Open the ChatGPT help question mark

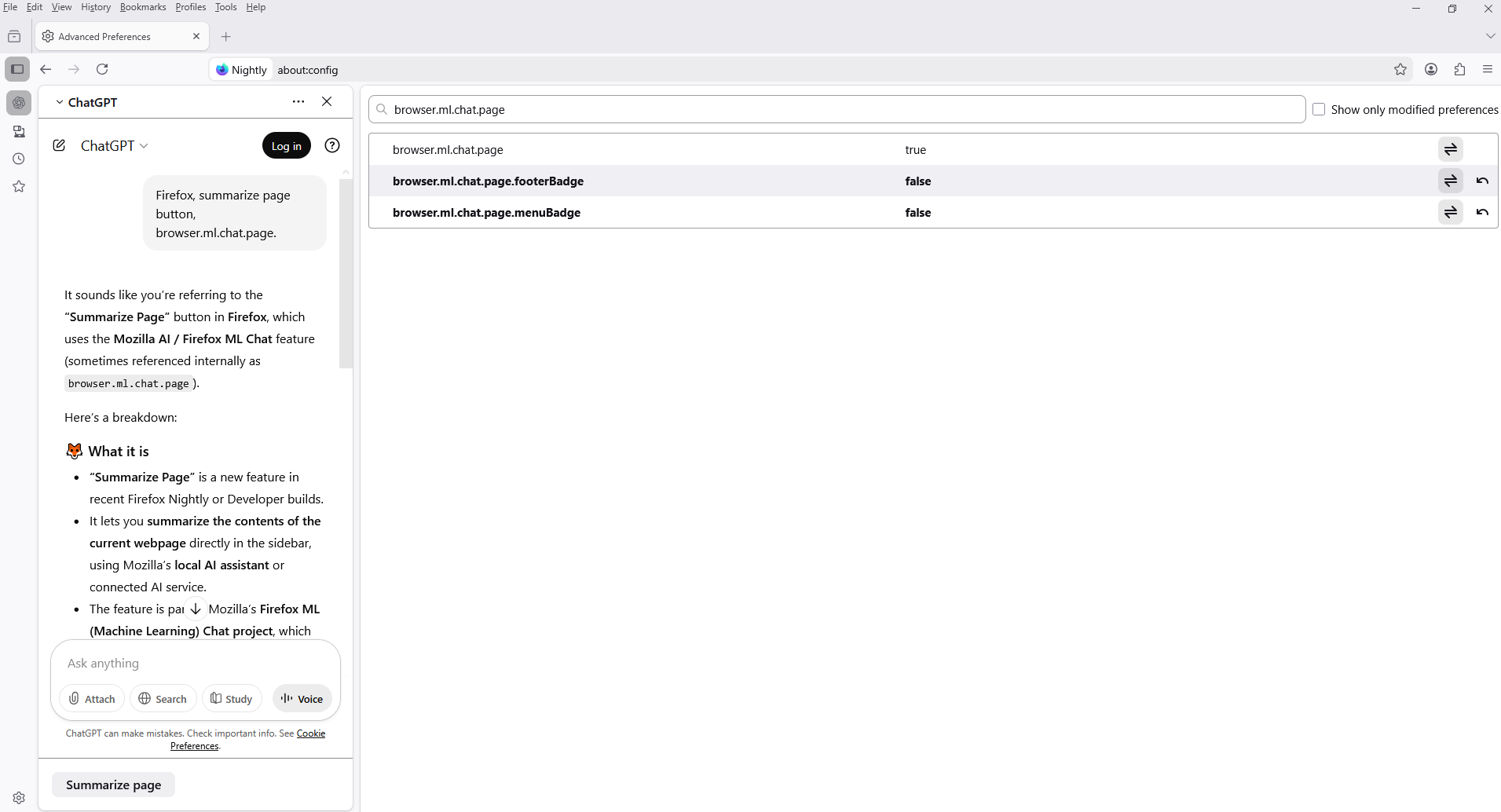pyautogui.click(x=332, y=145)
